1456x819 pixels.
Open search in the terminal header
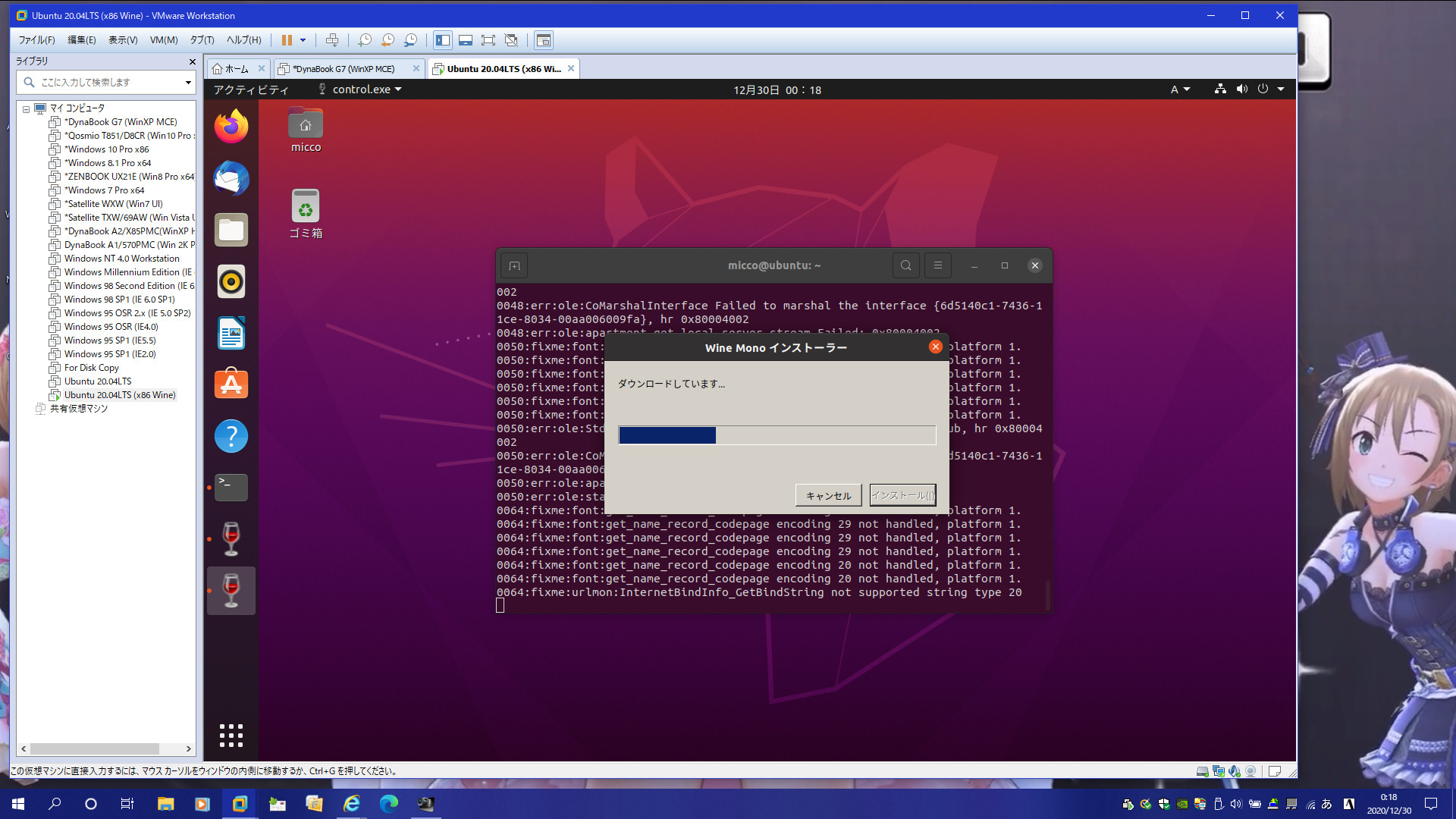click(905, 265)
